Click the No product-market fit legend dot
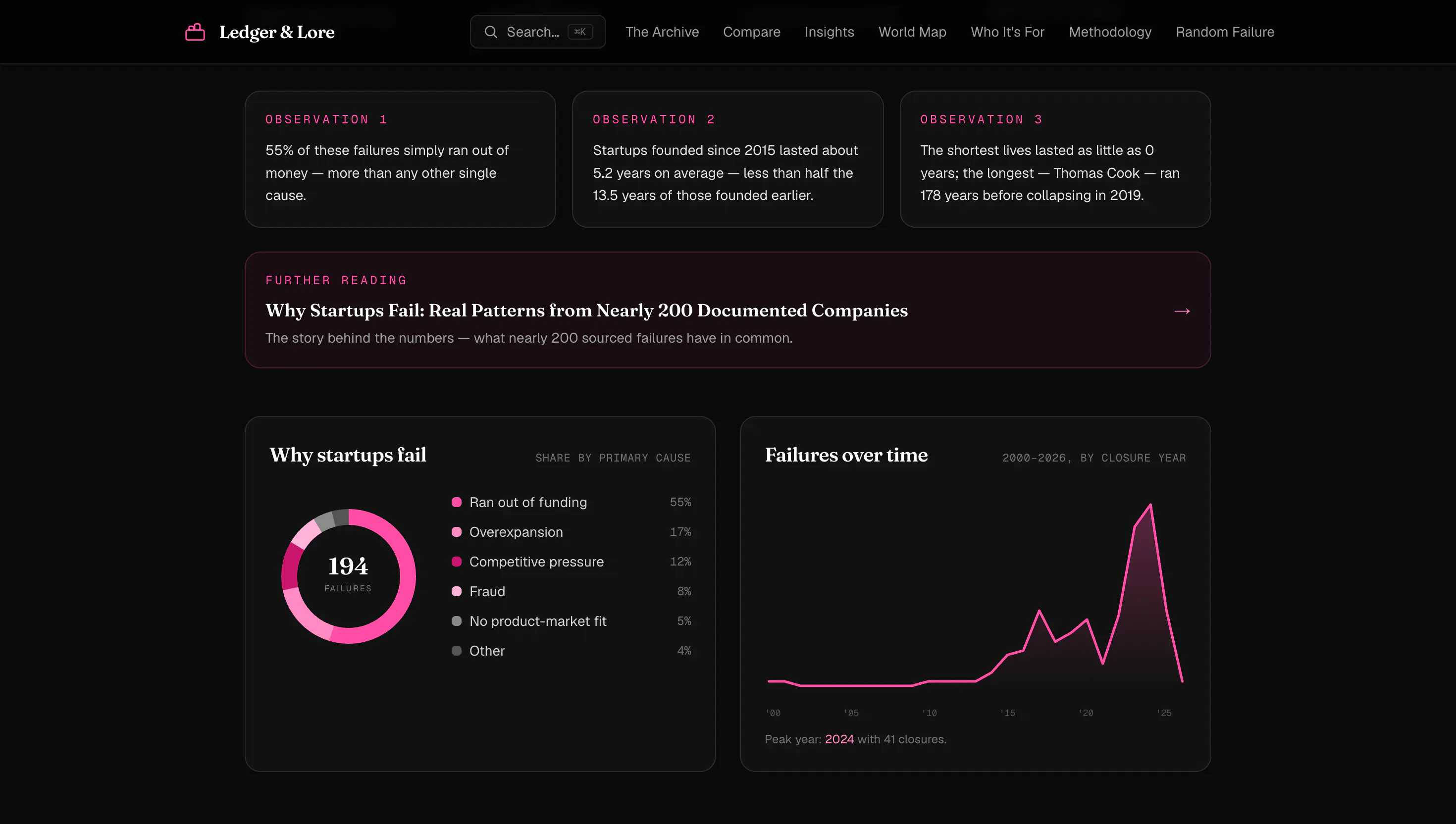This screenshot has height=824, width=1456. pos(457,621)
